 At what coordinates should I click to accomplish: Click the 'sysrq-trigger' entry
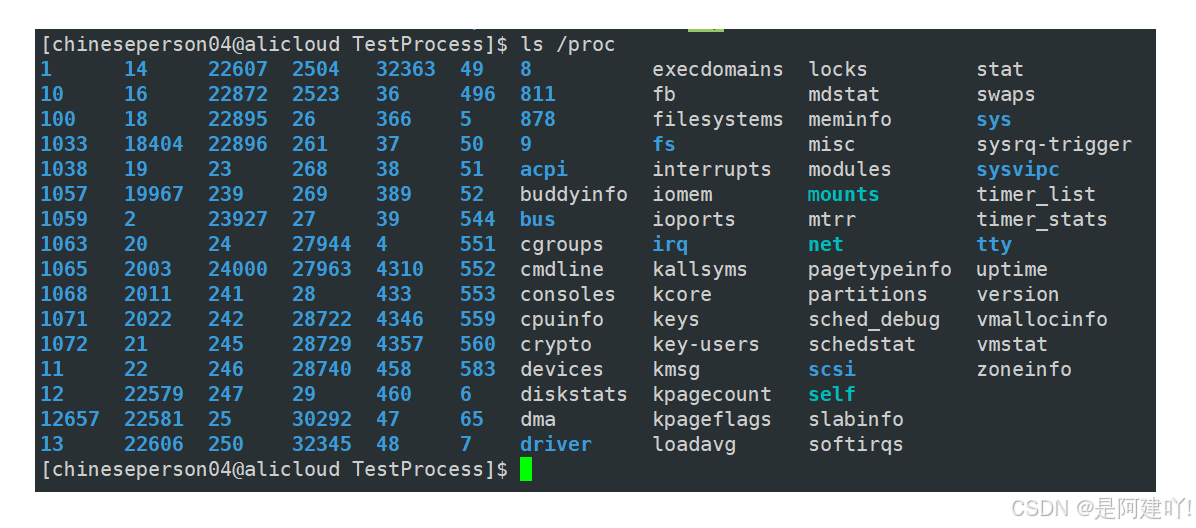[1053, 144]
